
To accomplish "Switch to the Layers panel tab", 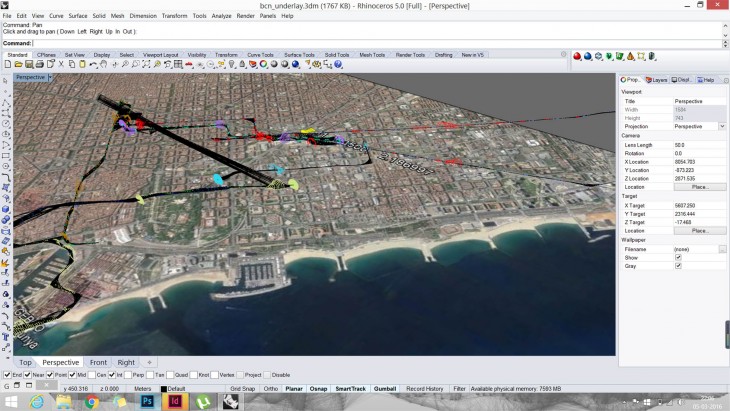I will pos(656,80).
